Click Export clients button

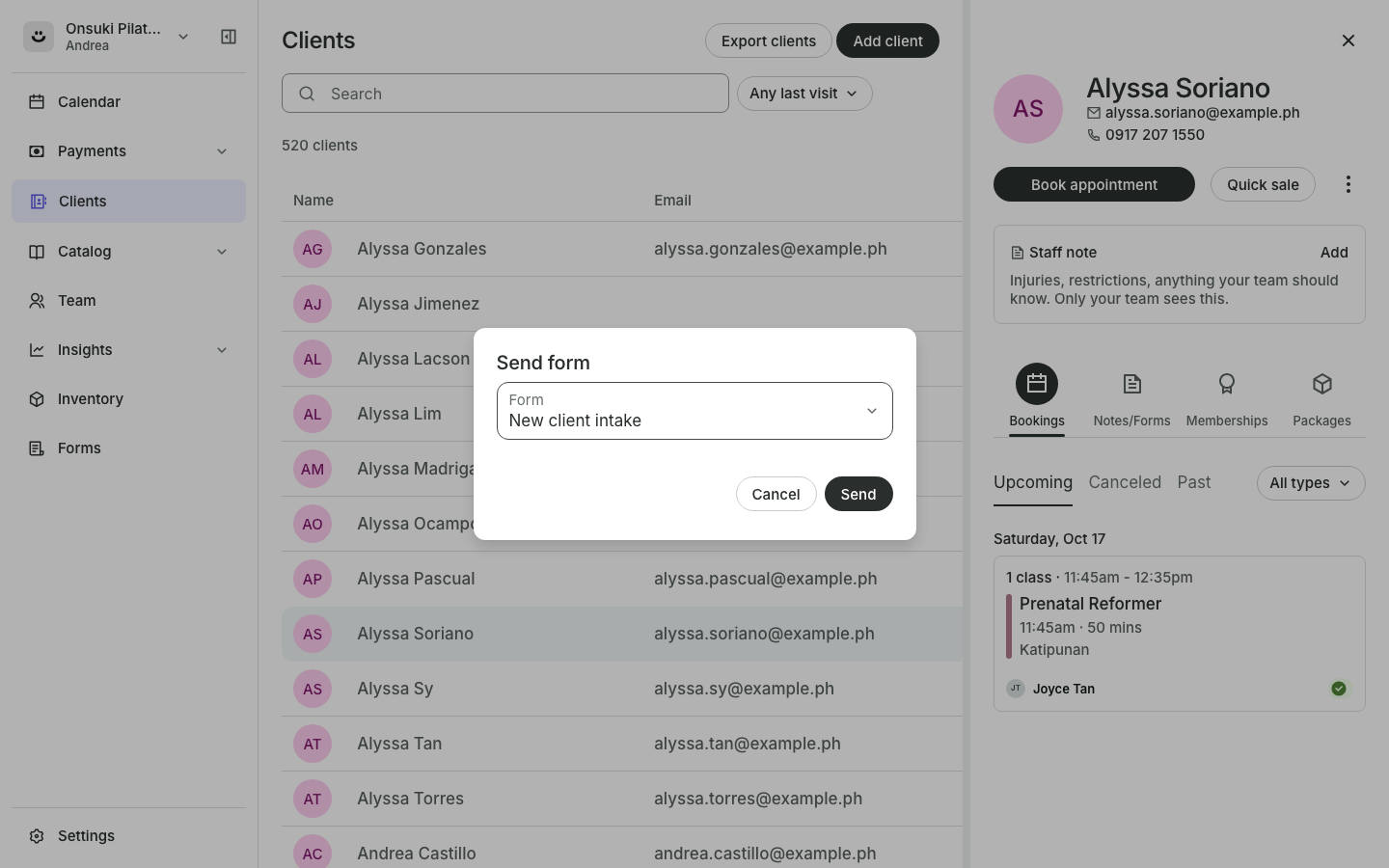769,41
